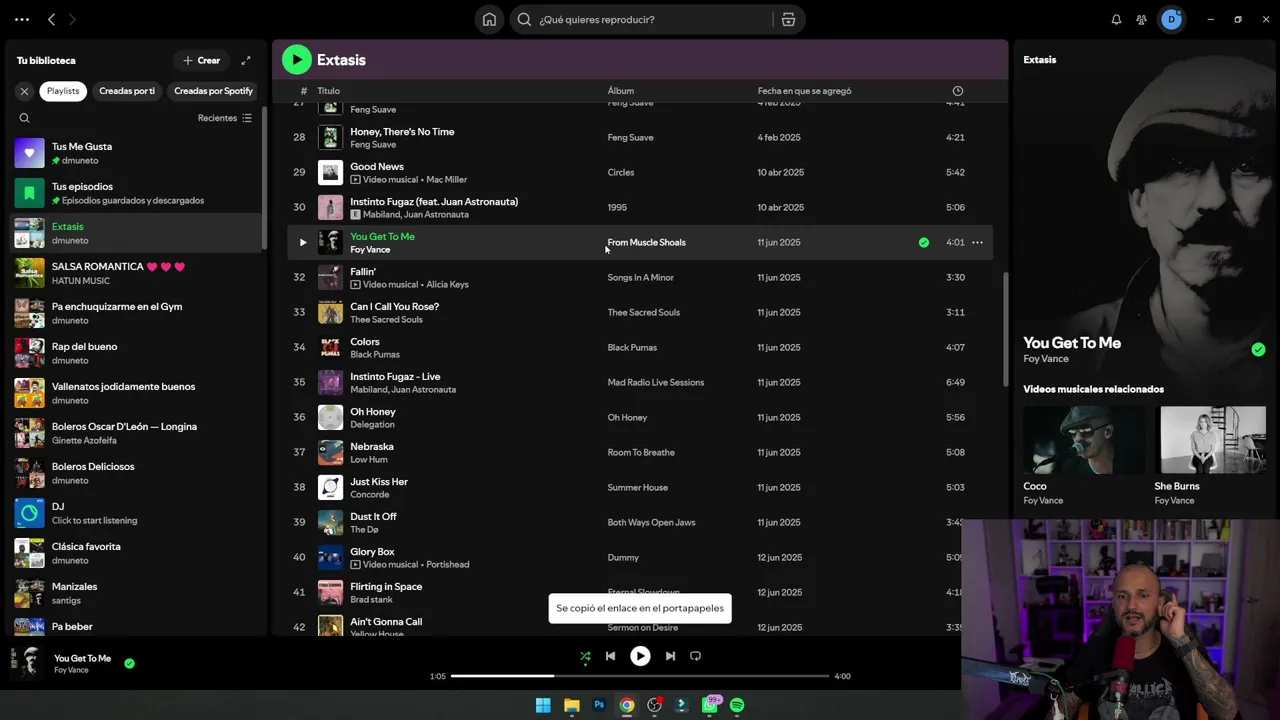Clear the library filters with the X
Screen dimensions: 1280x720
[x=24, y=91]
